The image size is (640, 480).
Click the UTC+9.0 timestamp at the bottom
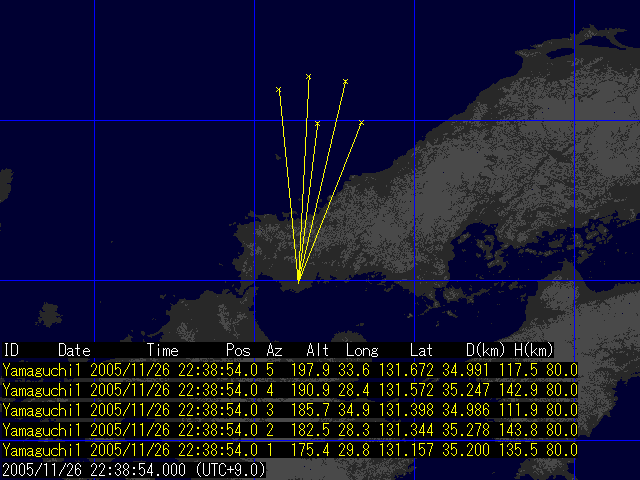pyautogui.click(x=133, y=469)
